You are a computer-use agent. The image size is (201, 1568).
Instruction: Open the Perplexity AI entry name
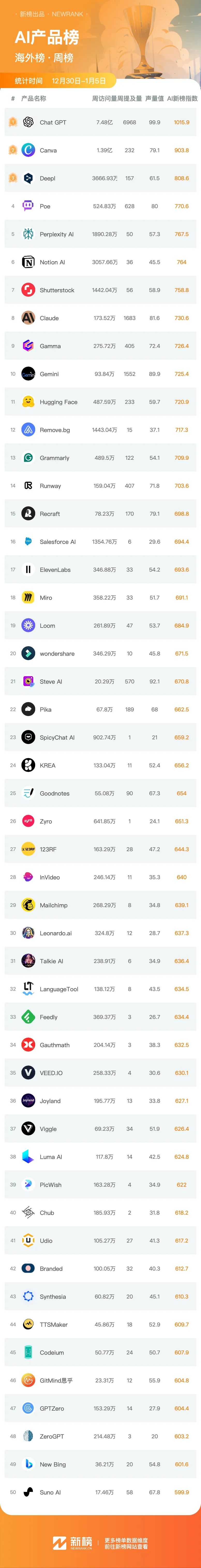coord(57,234)
